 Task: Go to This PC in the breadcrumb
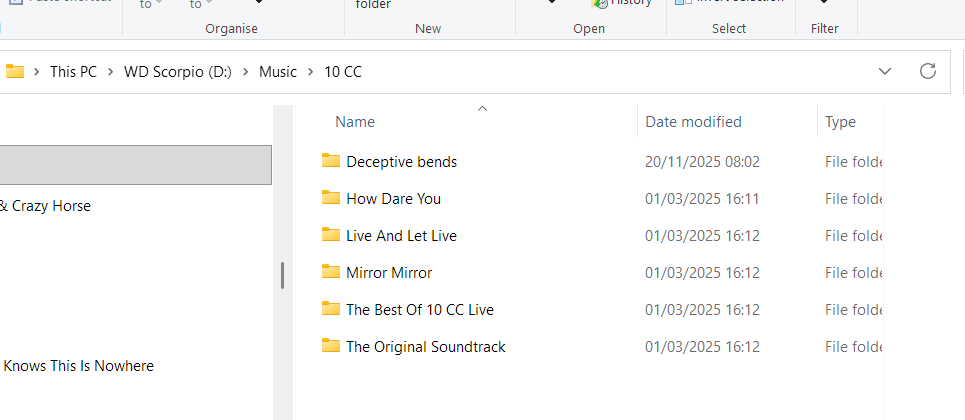pos(73,72)
